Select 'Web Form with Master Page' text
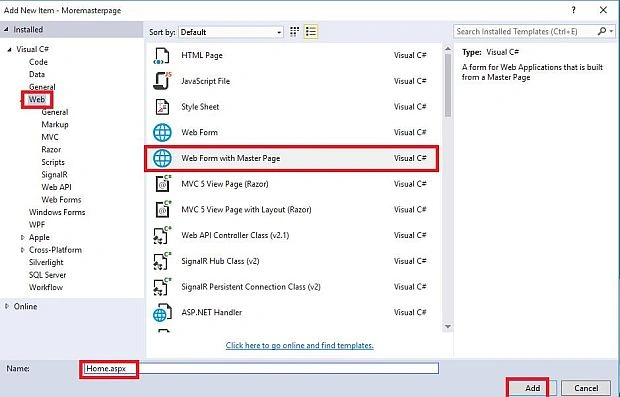This screenshot has height=397, width=620. click(231, 158)
